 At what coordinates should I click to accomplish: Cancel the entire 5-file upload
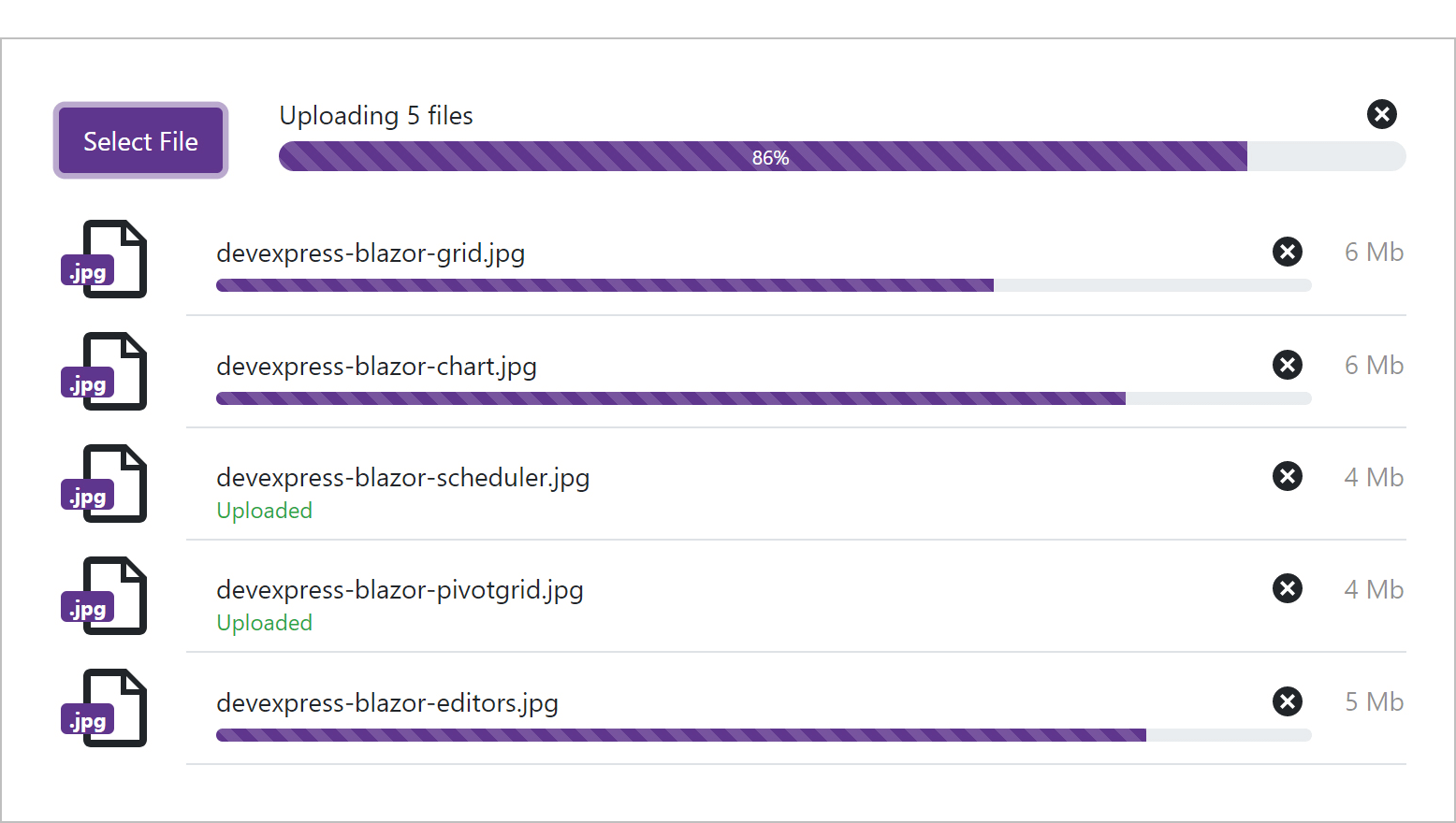click(x=1381, y=114)
